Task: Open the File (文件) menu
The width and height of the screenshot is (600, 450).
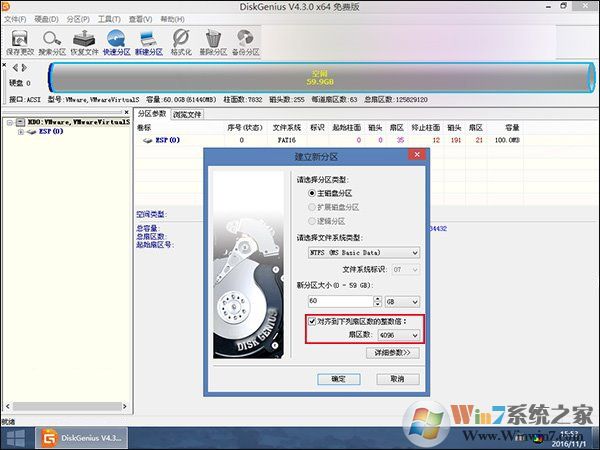Action: (15, 19)
